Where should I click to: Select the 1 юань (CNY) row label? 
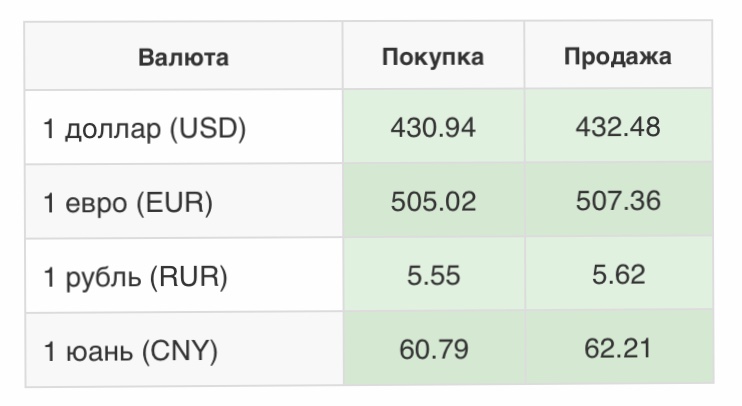(130, 351)
